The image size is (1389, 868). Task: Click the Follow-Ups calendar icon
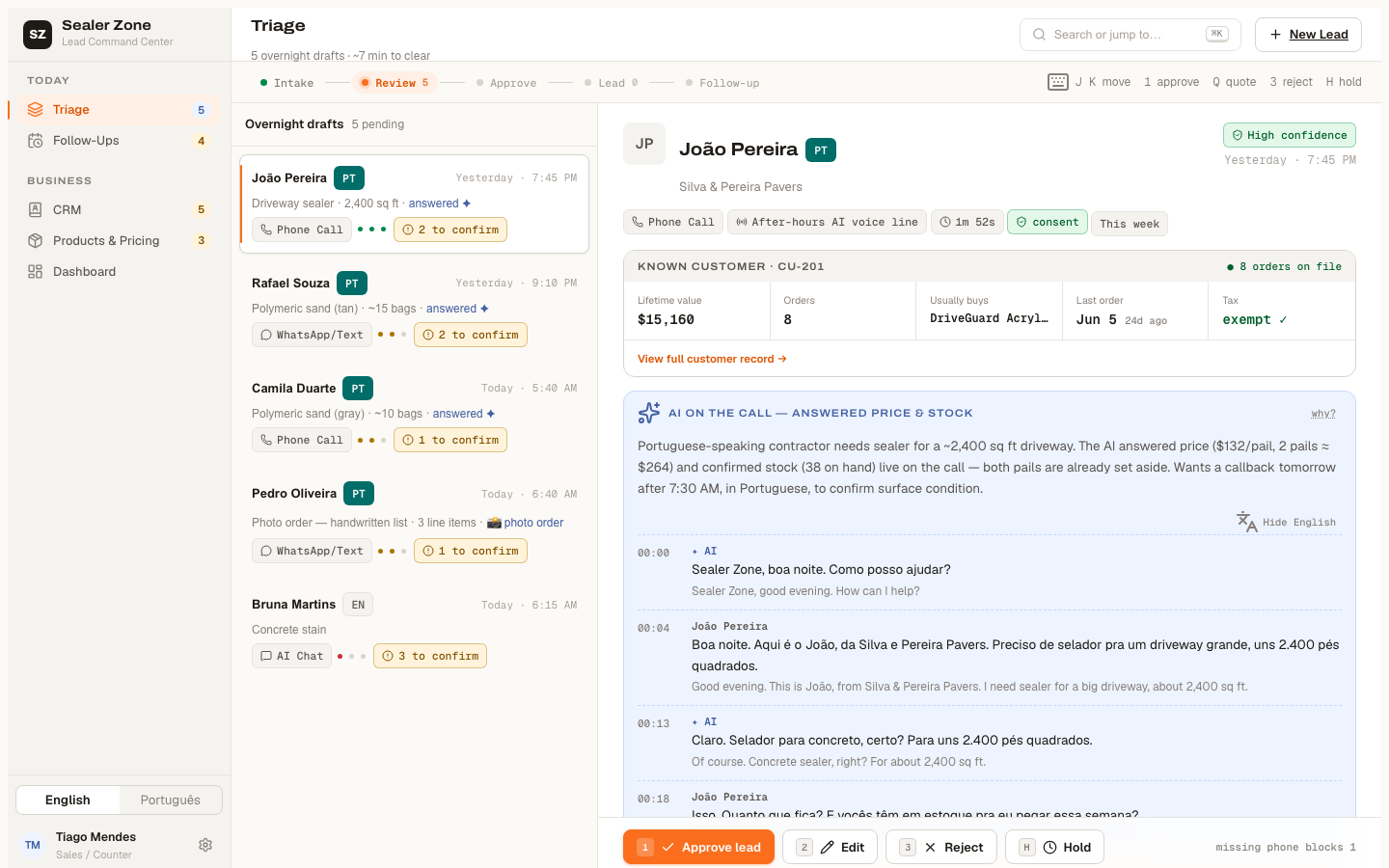(x=36, y=141)
